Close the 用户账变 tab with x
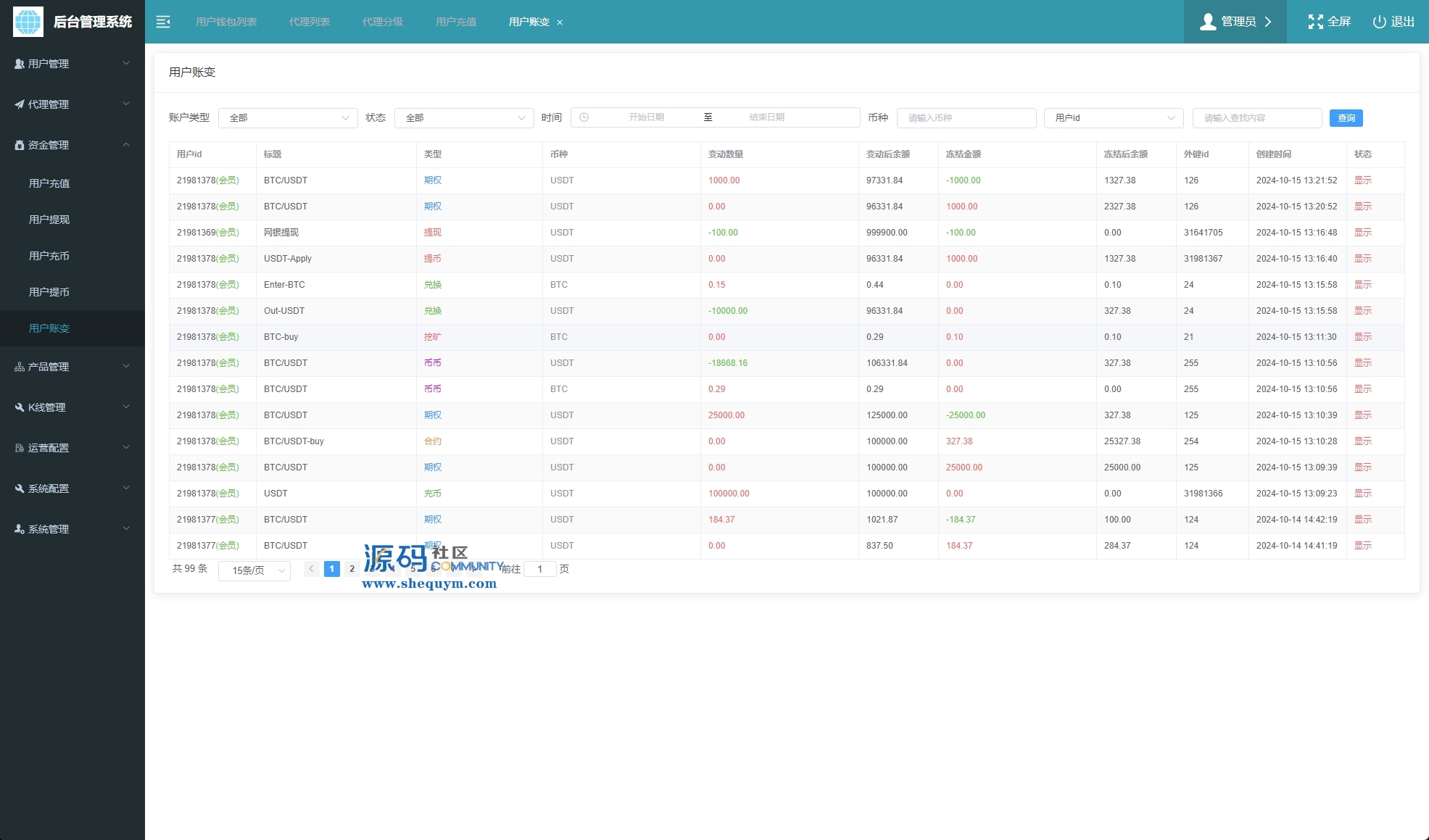This screenshot has height=840, width=1429. tap(560, 22)
